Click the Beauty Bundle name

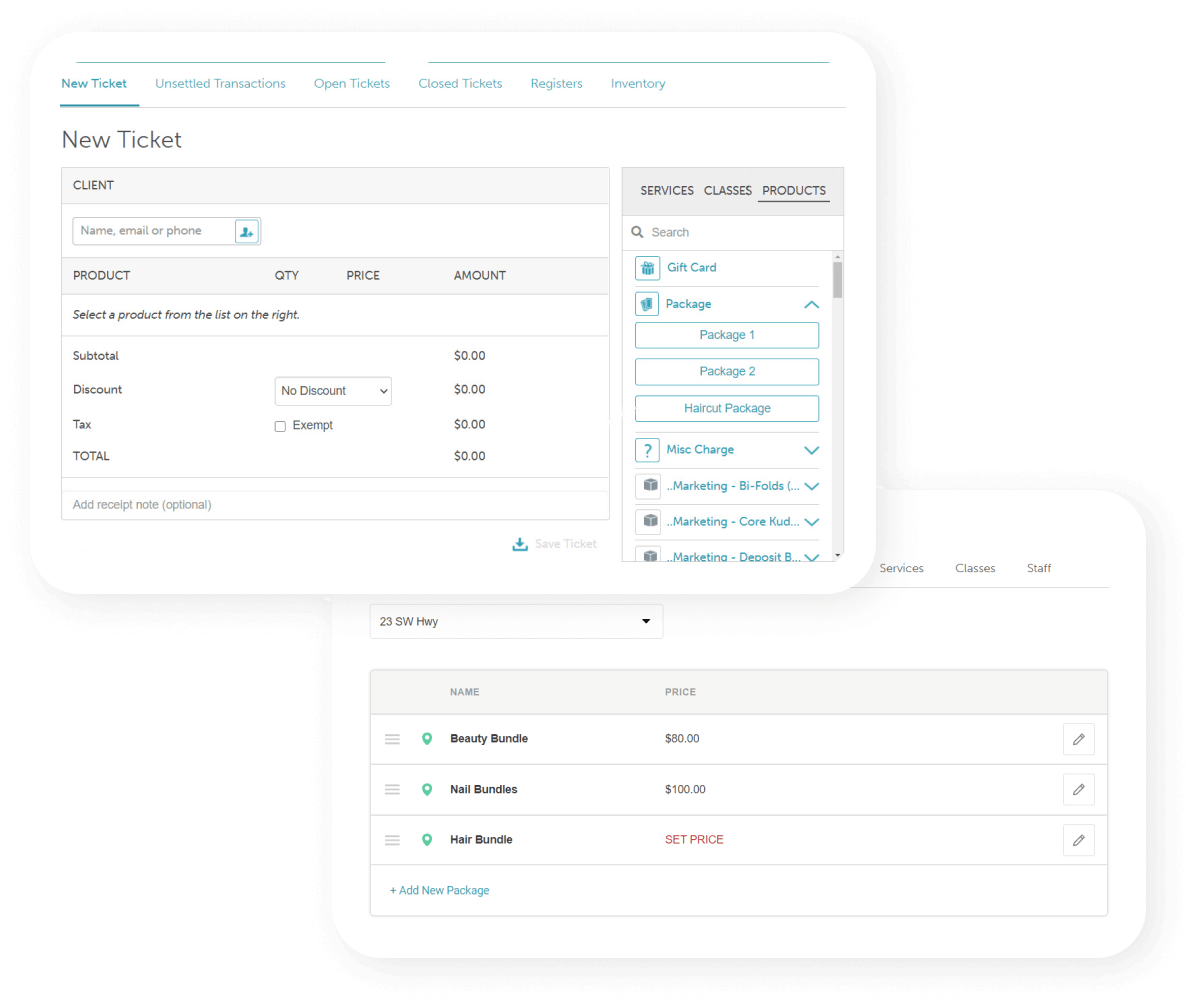[489, 738]
